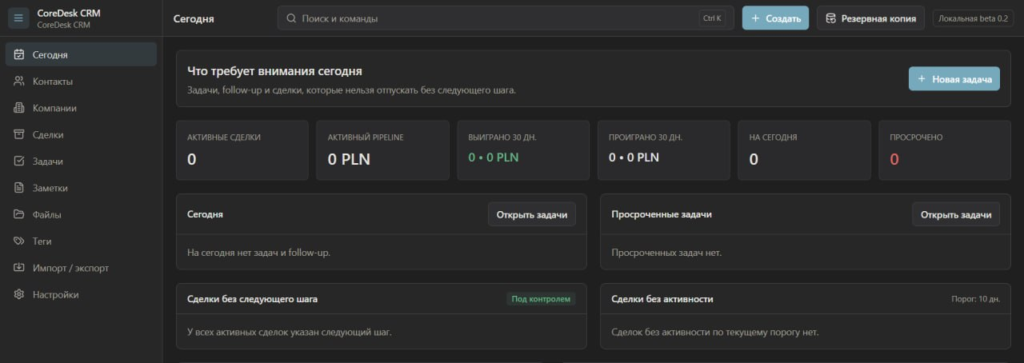
Task: Click the На сегодня stat card
Action: [x=805, y=150]
